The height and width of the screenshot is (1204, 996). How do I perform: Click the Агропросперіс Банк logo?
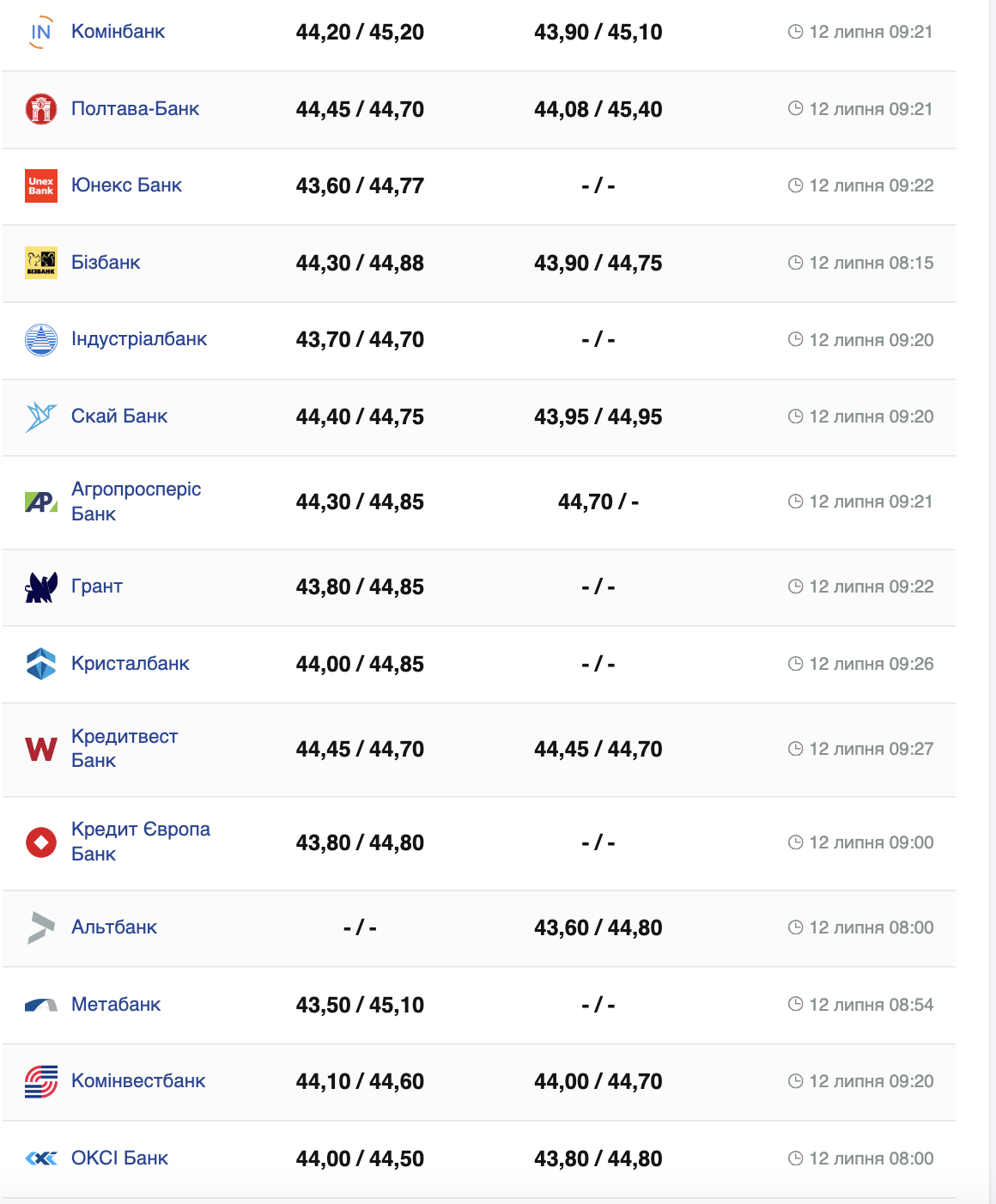(40, 502)
